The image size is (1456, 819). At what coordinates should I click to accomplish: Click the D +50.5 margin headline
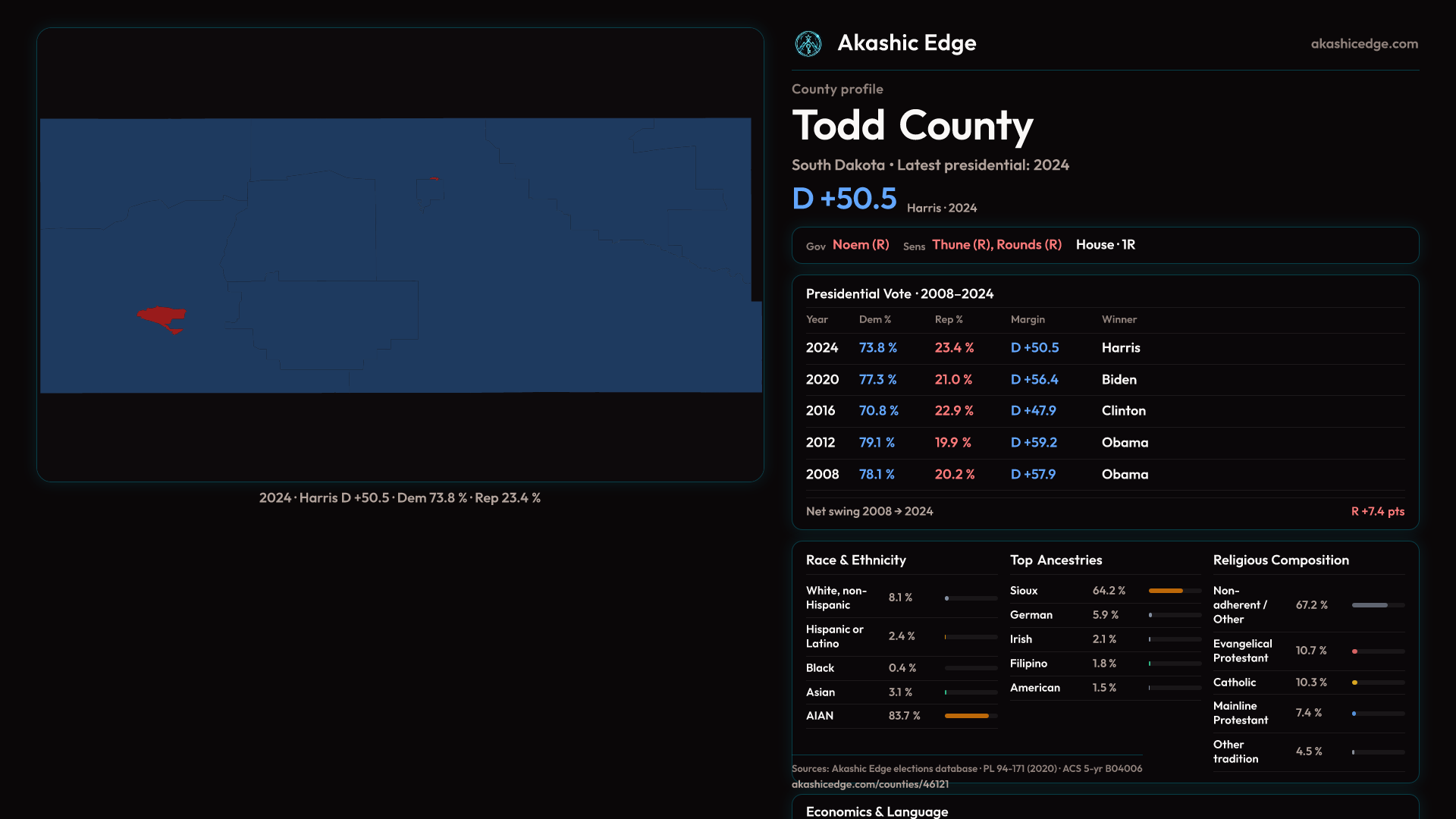click(844, 199)
